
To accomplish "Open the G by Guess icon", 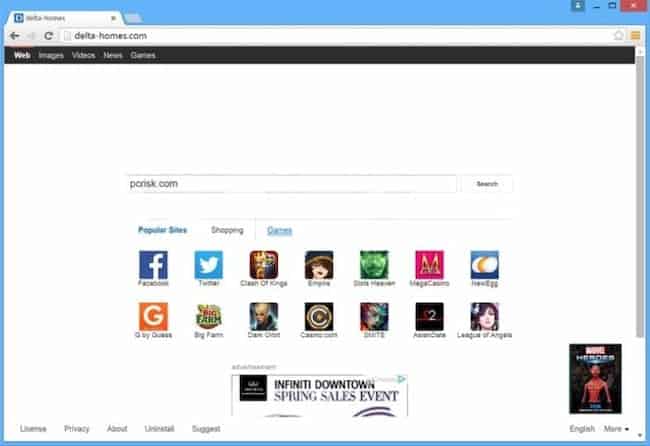I will click(x=153, y=317).
